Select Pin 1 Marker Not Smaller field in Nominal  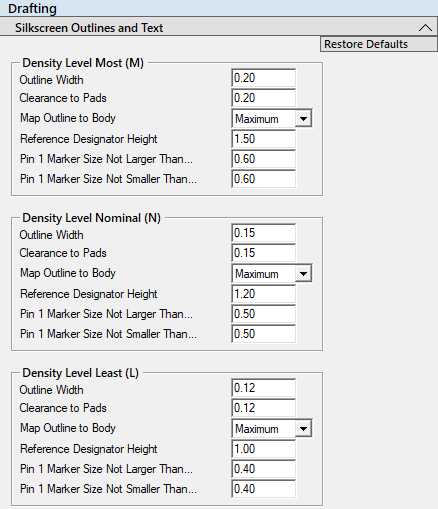point(263,334)
